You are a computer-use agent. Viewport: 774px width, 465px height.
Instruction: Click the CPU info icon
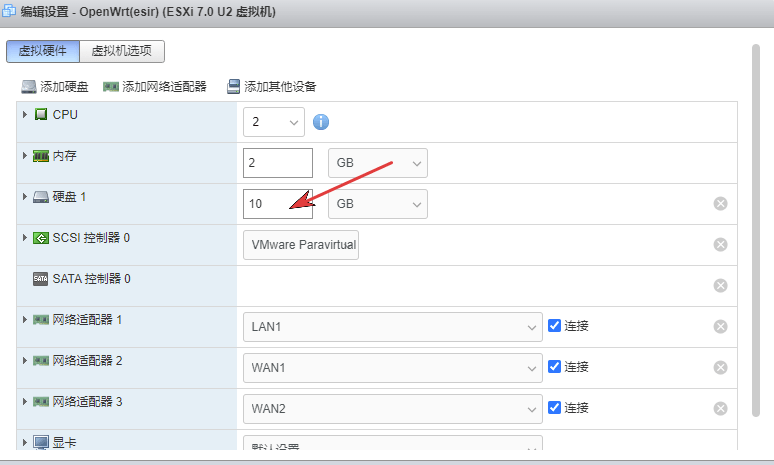click(321, 122)
